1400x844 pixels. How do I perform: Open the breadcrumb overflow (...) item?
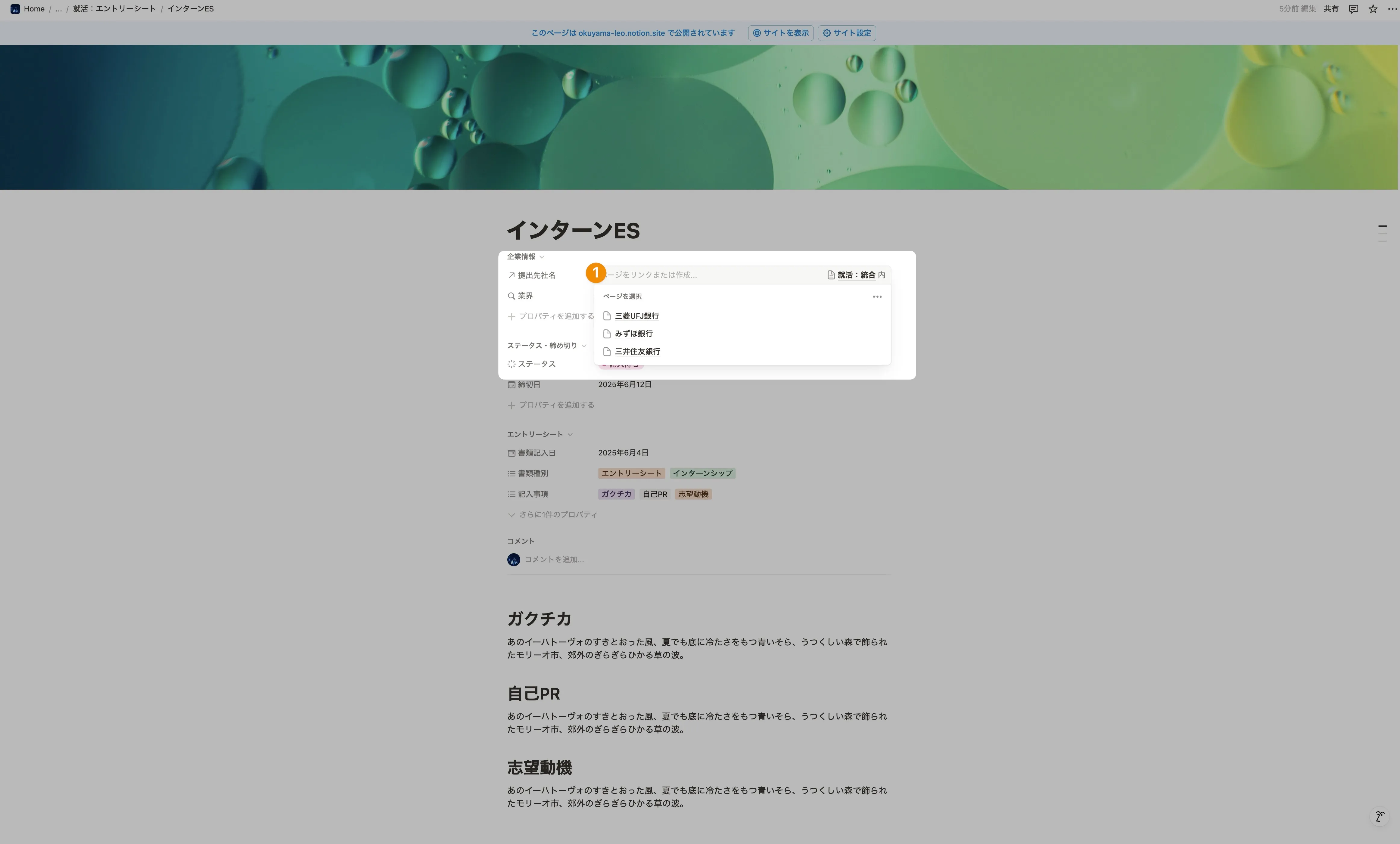[x=58, y=8]
